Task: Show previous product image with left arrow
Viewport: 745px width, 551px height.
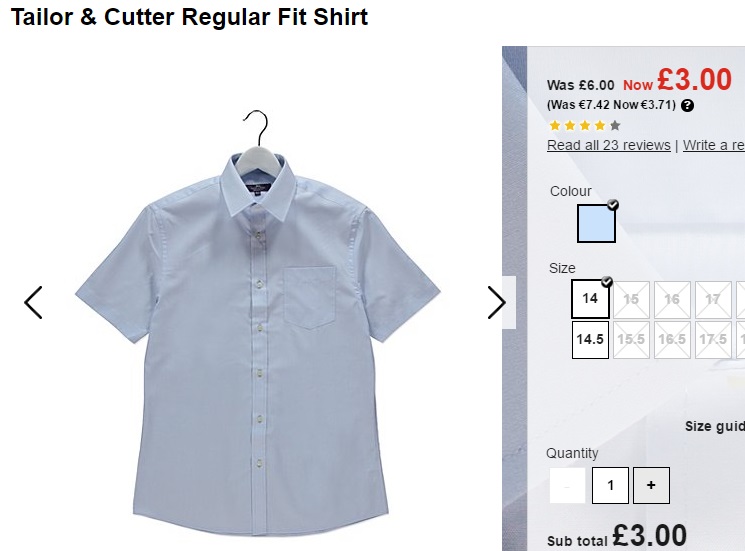Action: [x=33, y=303]
